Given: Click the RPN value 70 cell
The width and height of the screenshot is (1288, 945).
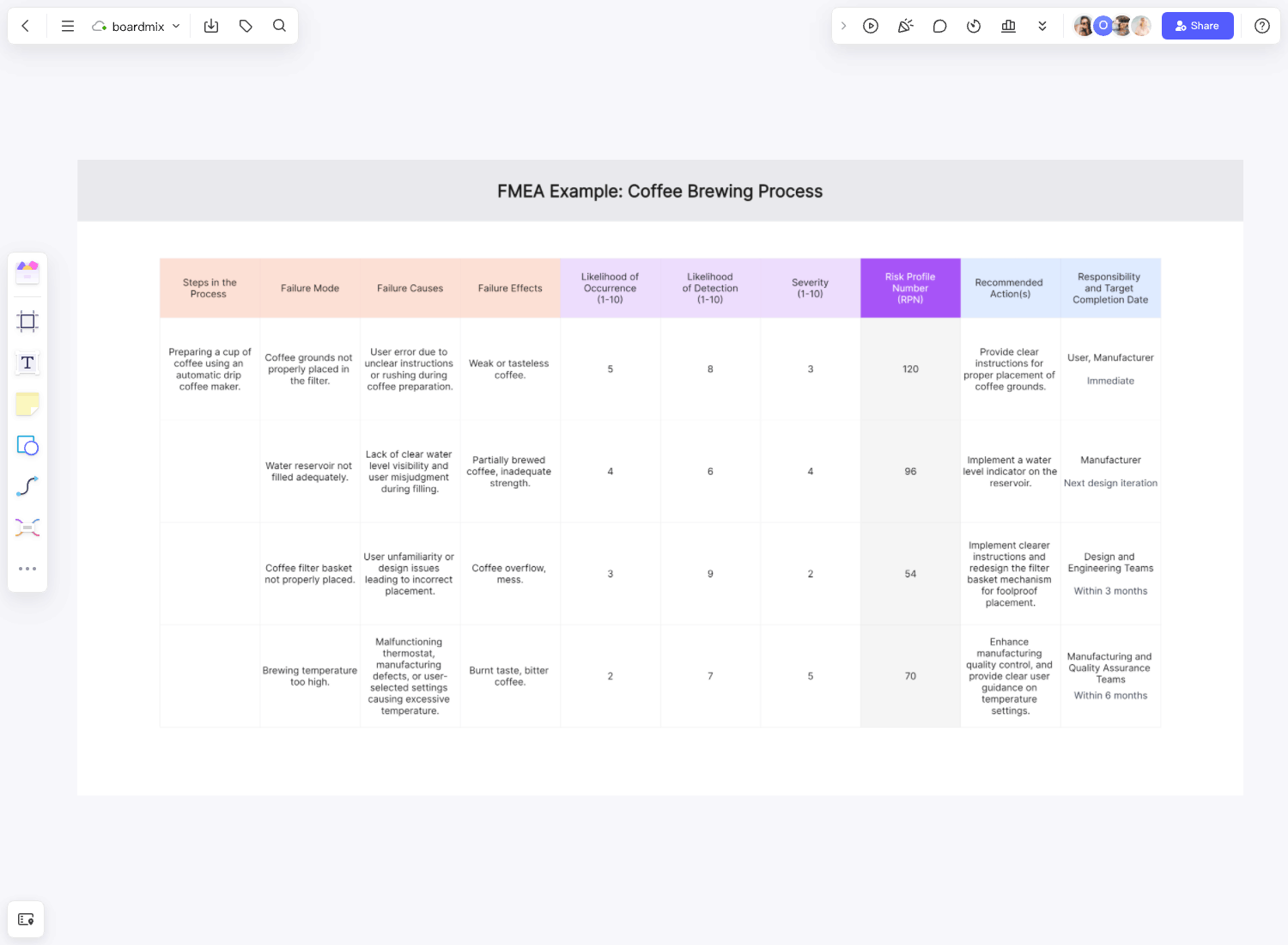Looking at the screenshot, I should click(x=910, y=676).
